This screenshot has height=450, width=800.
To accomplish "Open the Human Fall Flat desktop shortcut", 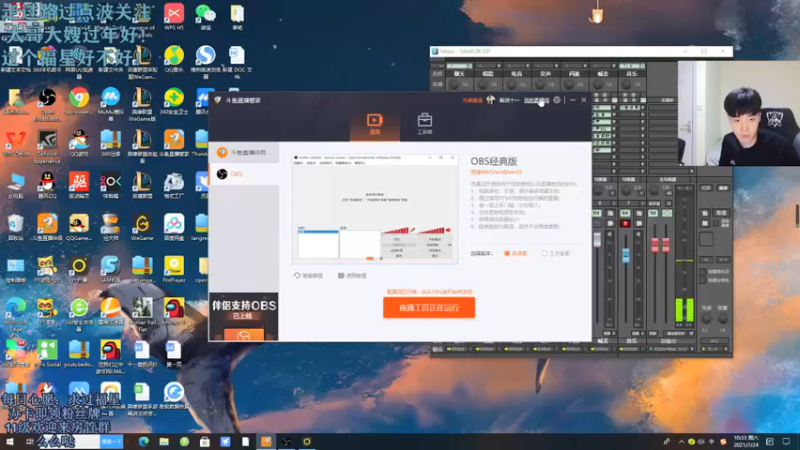I will coord(142,315).
